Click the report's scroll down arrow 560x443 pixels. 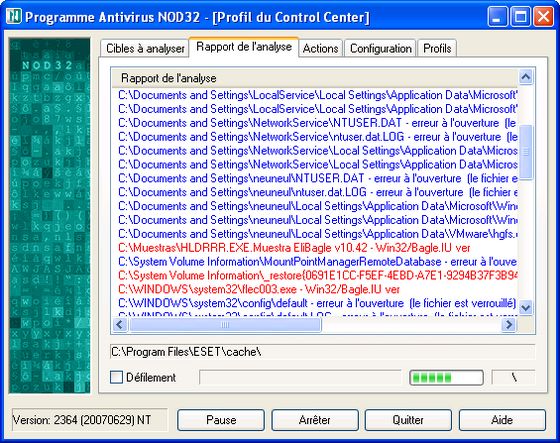pyautogui.click(x=526, y=307)
